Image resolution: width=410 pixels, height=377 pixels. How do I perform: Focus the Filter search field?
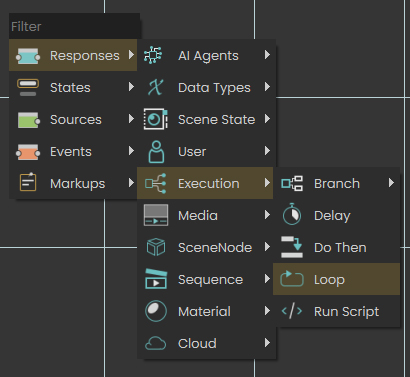coord(74,26)
